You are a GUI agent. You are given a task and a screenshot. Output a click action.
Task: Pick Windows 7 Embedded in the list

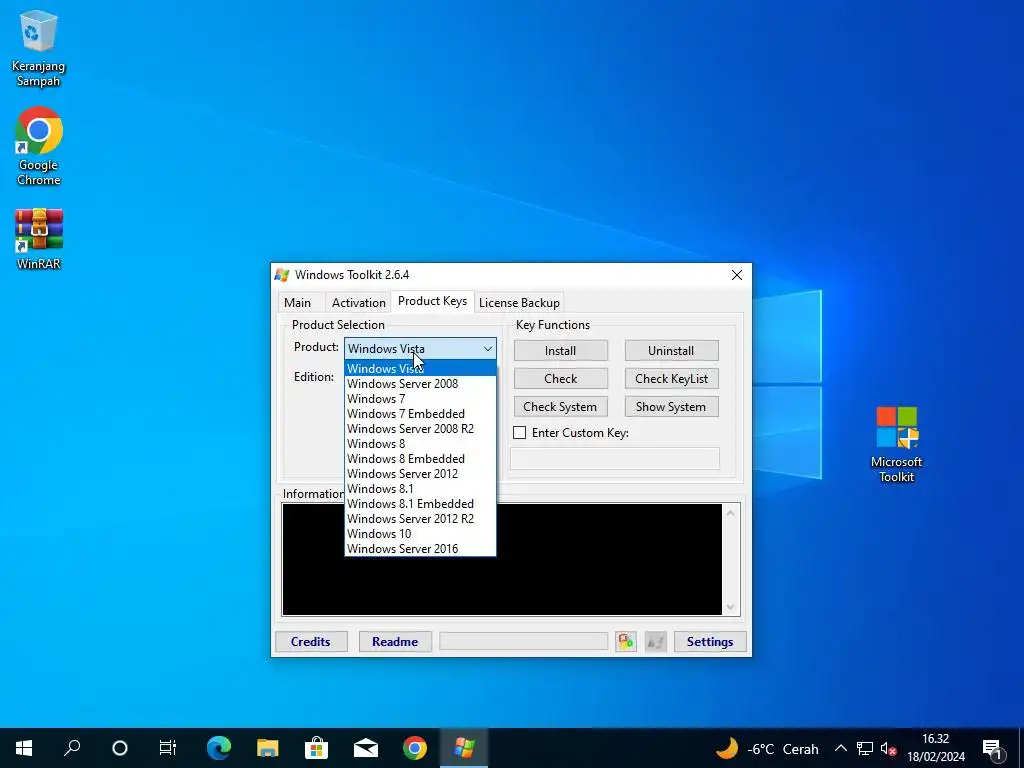point(420,413)
